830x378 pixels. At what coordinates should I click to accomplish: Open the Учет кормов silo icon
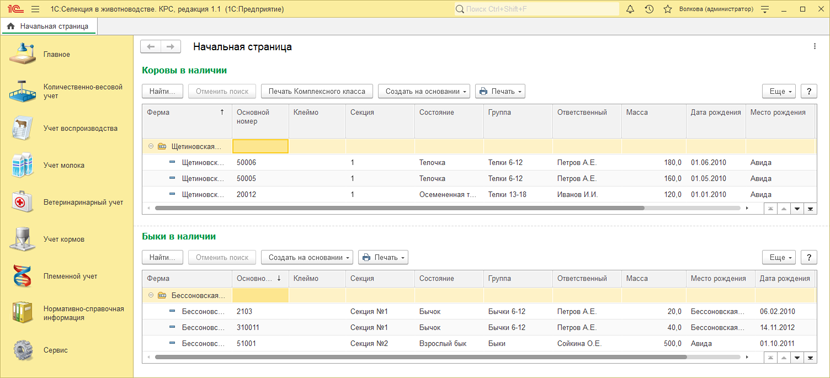tap(22, 239)
